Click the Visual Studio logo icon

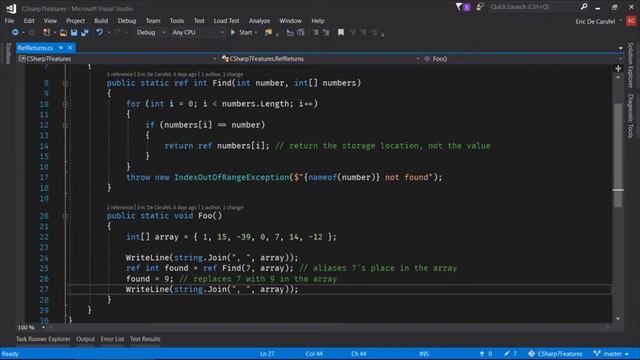pos(11,8)
